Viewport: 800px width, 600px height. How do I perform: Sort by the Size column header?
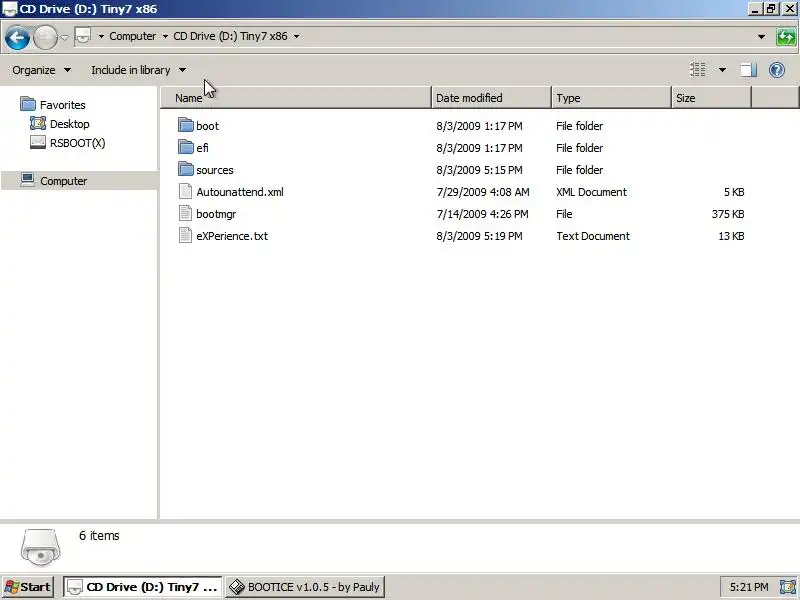[711, 97]
